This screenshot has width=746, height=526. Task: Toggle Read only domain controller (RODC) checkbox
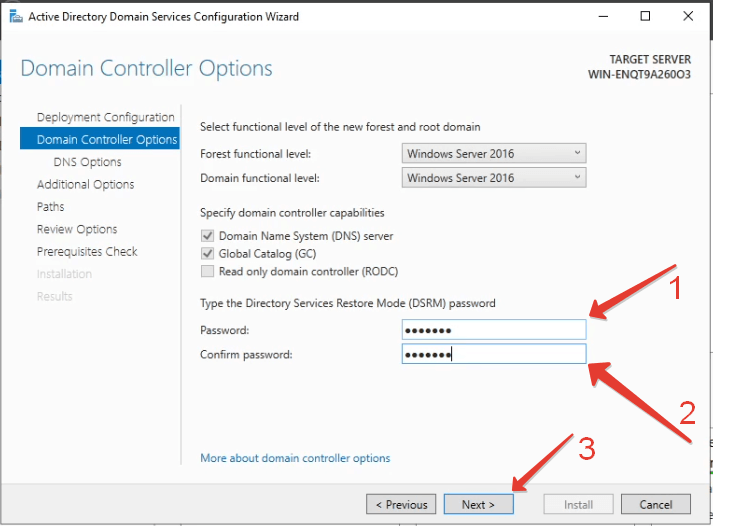[207, 271]
